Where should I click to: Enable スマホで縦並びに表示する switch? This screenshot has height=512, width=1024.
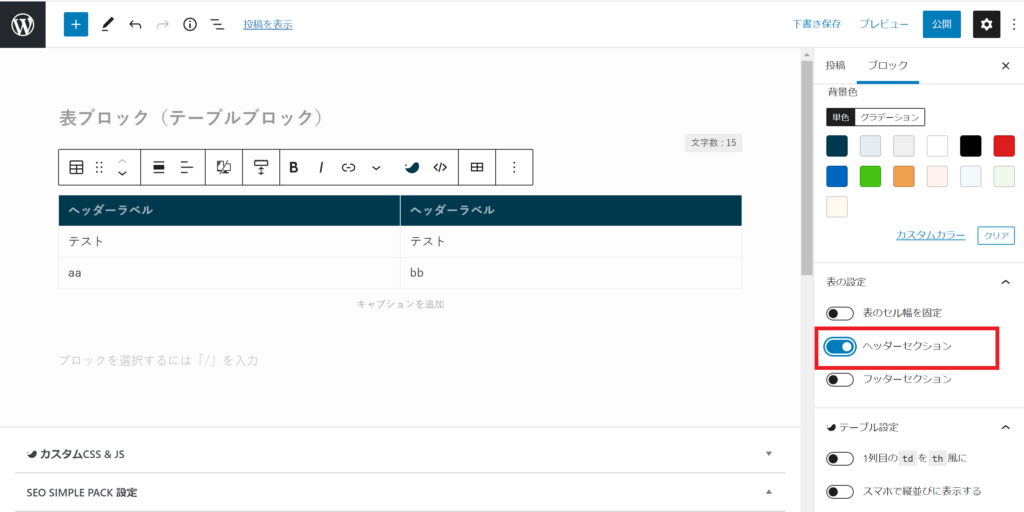coord(840,491)
